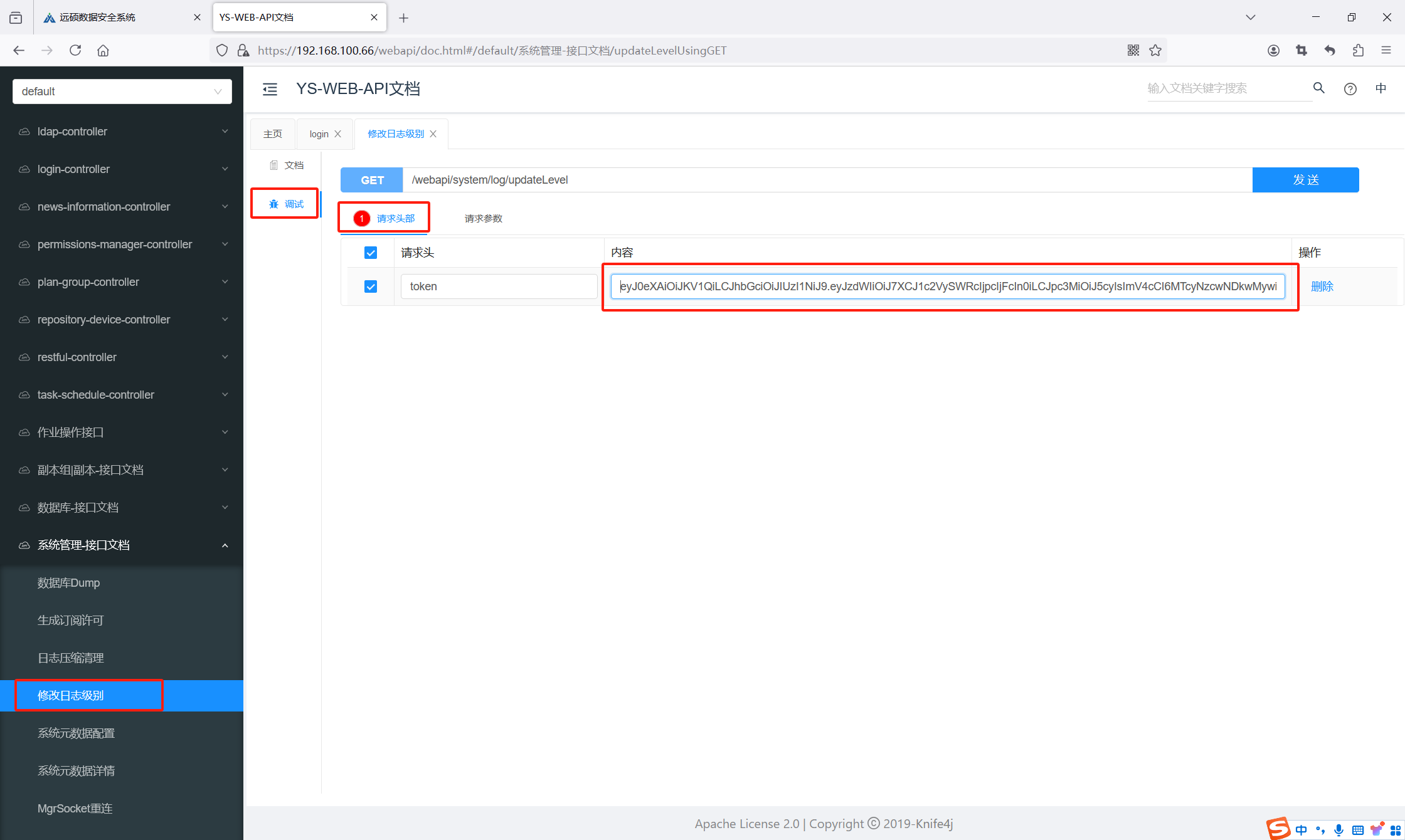Click the Sogou input method S icon
Image resolution: width=1405 pixels, height=840 pixels.
(1278, 829)
